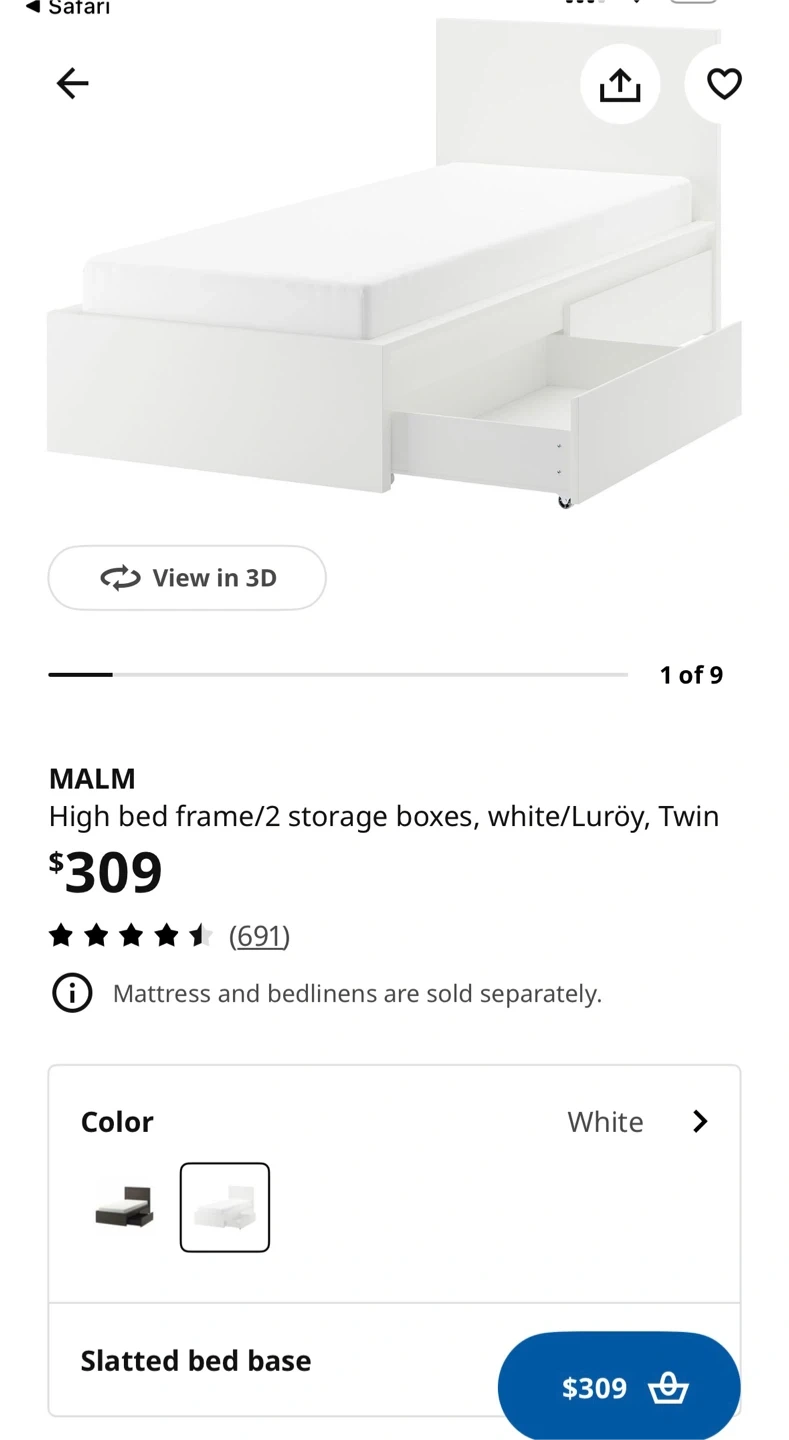Tap the star rating icons
Viewport: 789px width, 1440px height.
(x=131, y=935)
